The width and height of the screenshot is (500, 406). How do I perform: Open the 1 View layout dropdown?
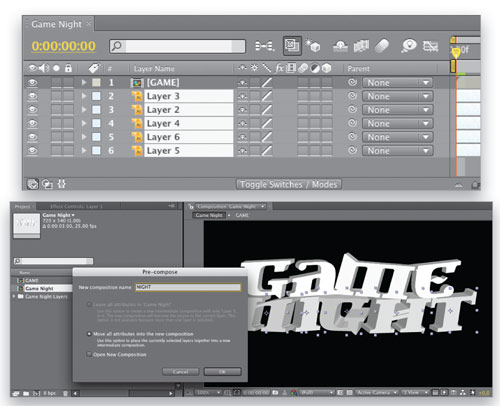pos(415,393)
